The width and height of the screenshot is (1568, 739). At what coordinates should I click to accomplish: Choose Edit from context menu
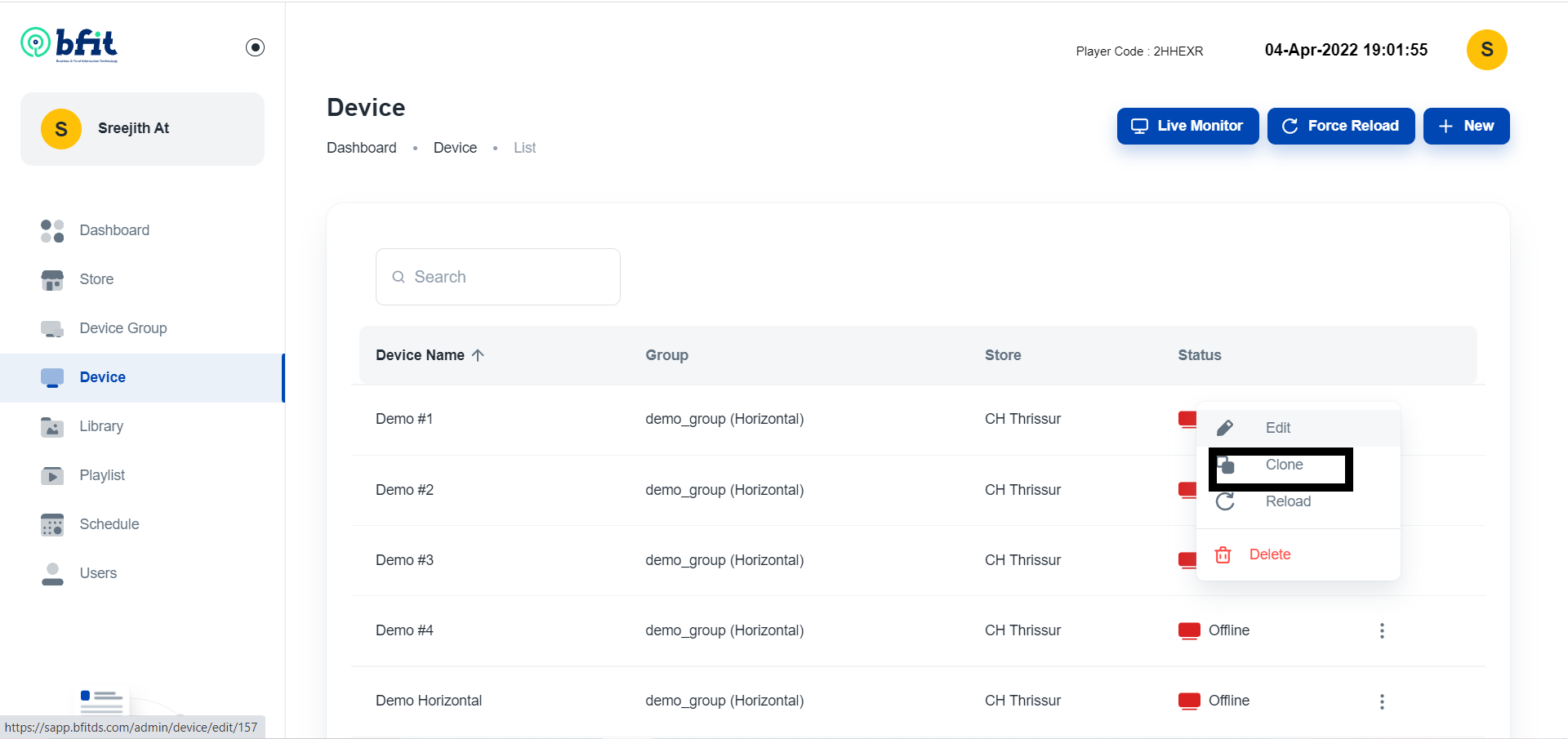click(1298, 428)
